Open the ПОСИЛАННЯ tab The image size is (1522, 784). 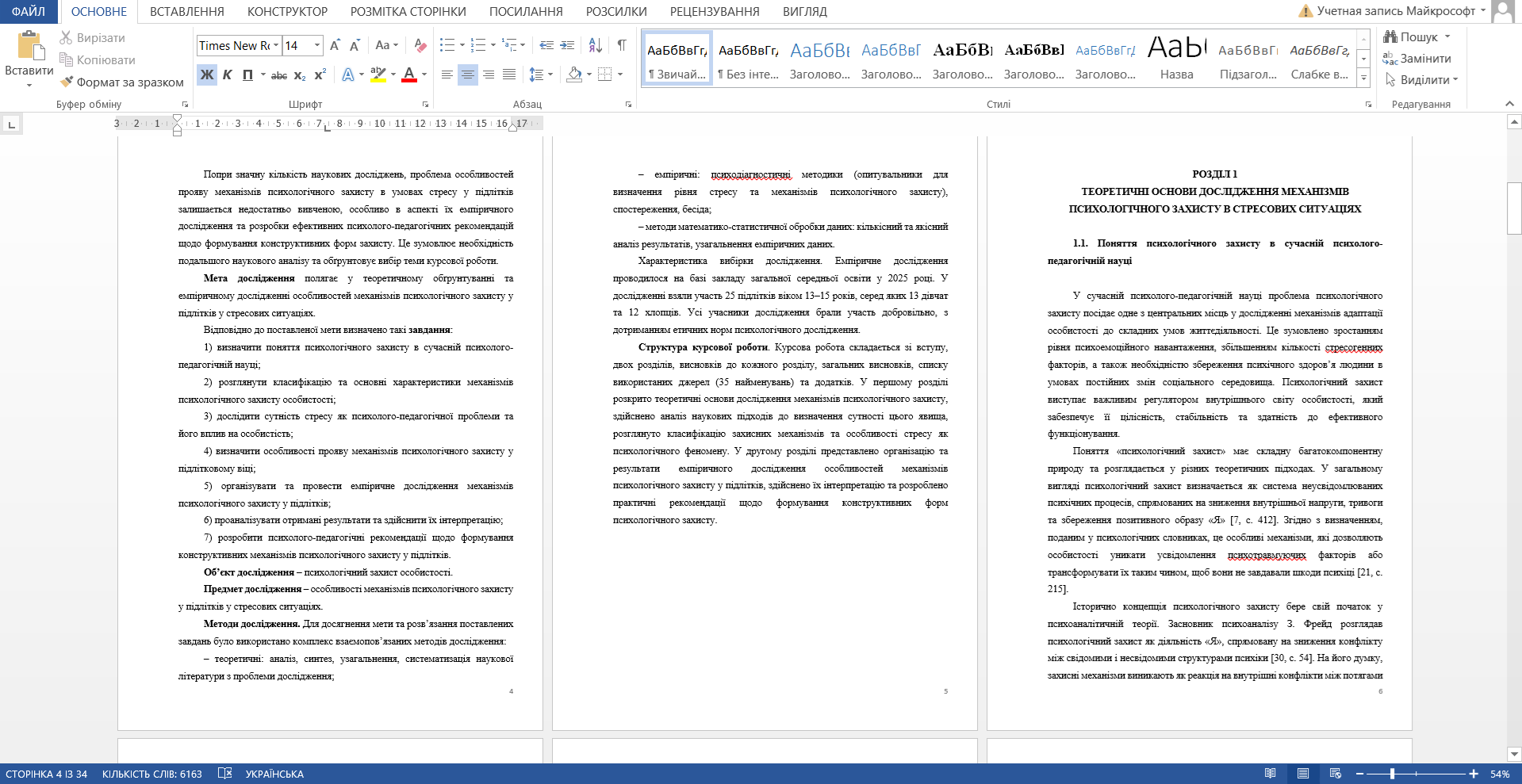point(526,12)
